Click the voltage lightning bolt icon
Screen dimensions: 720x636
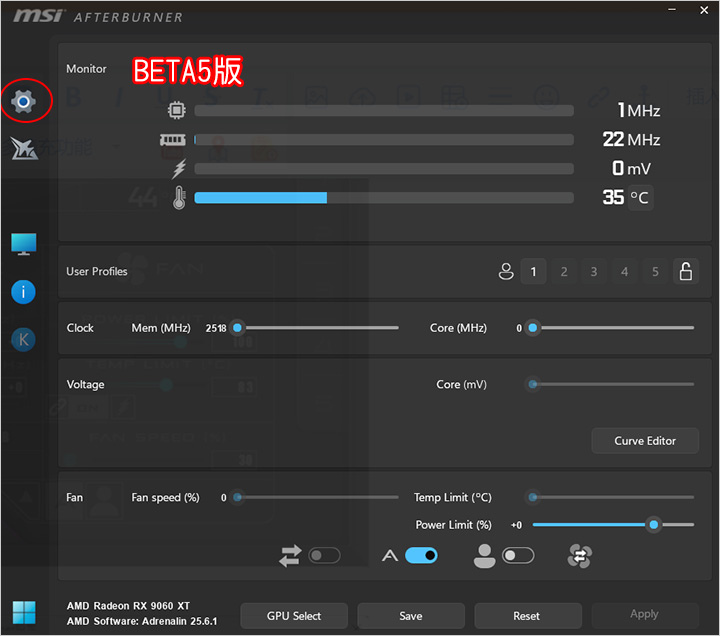pos(179,169)
